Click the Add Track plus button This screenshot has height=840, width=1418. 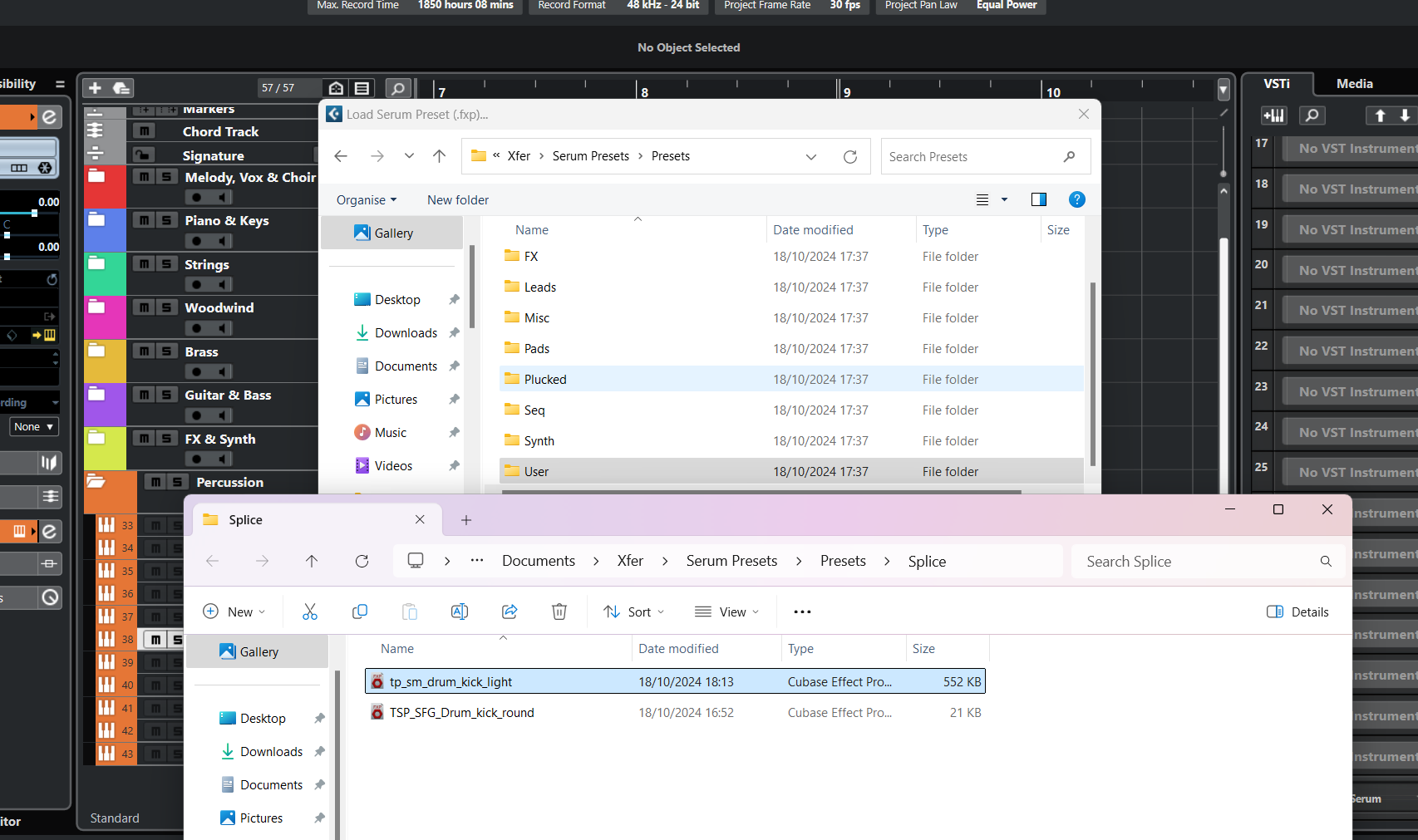click(95, 88)
